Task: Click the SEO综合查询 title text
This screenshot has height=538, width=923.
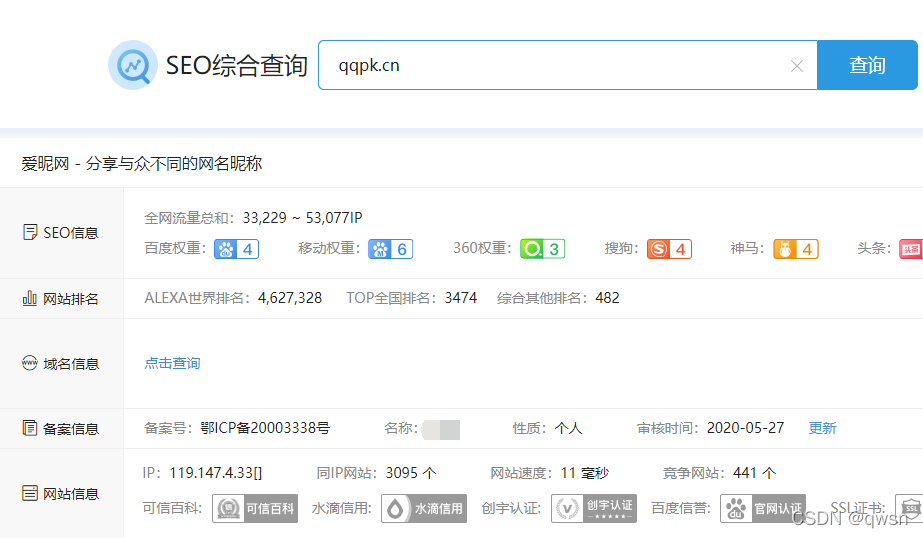Action: point(237,65)
